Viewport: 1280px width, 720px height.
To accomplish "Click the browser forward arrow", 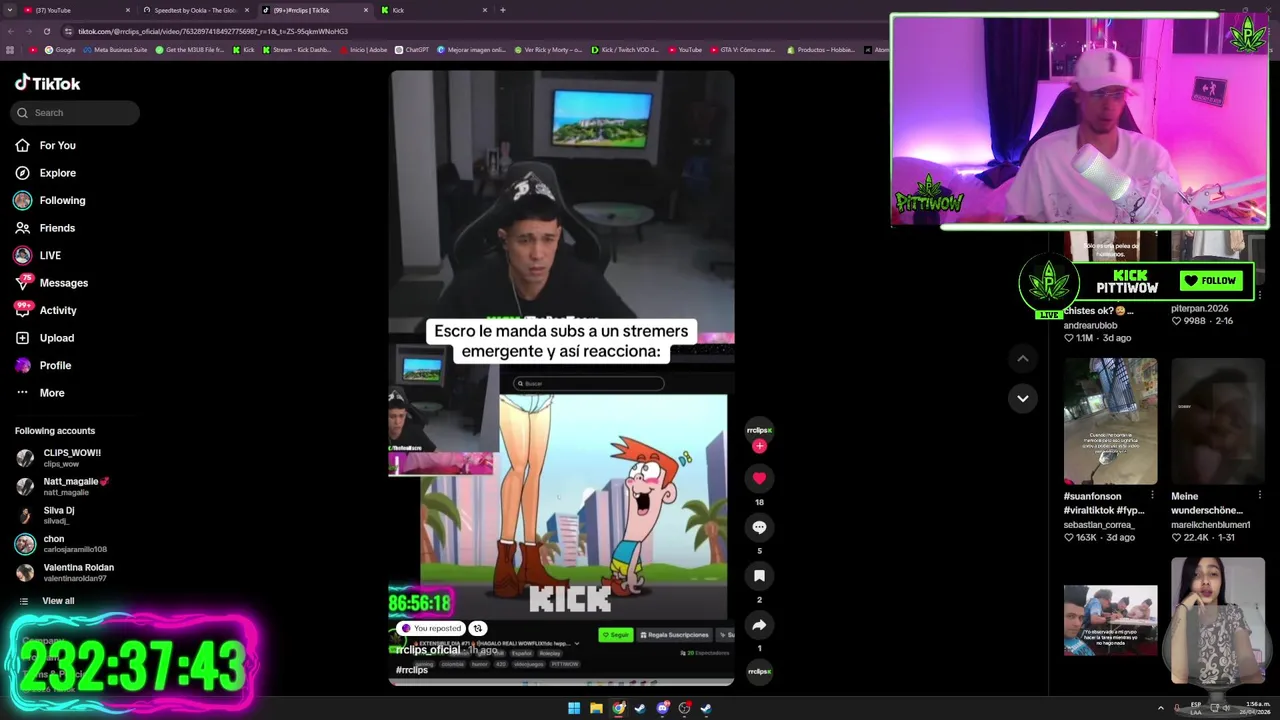I will (x=28, y=31).
